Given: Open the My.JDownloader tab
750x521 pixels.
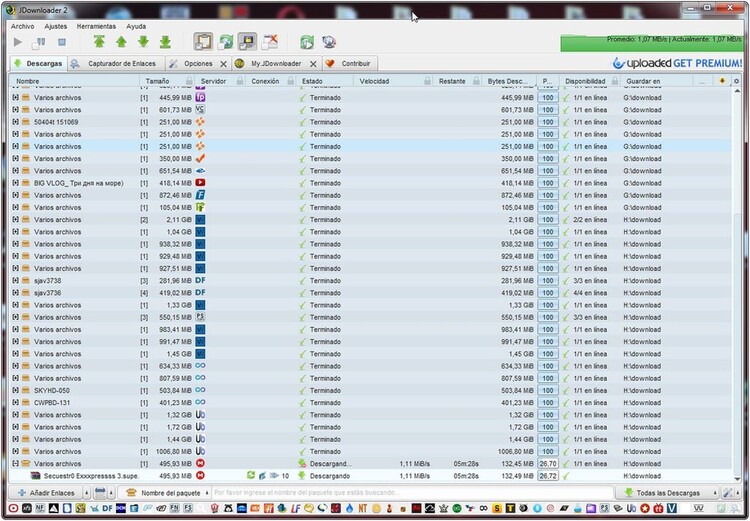Looking at the screenshot, I should [275, 63].
